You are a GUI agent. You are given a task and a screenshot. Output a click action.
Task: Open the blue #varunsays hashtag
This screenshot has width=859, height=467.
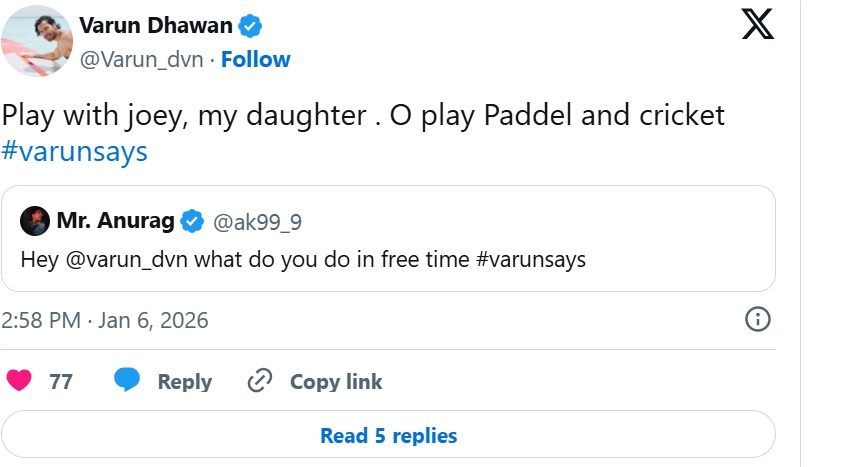(75, 152)
